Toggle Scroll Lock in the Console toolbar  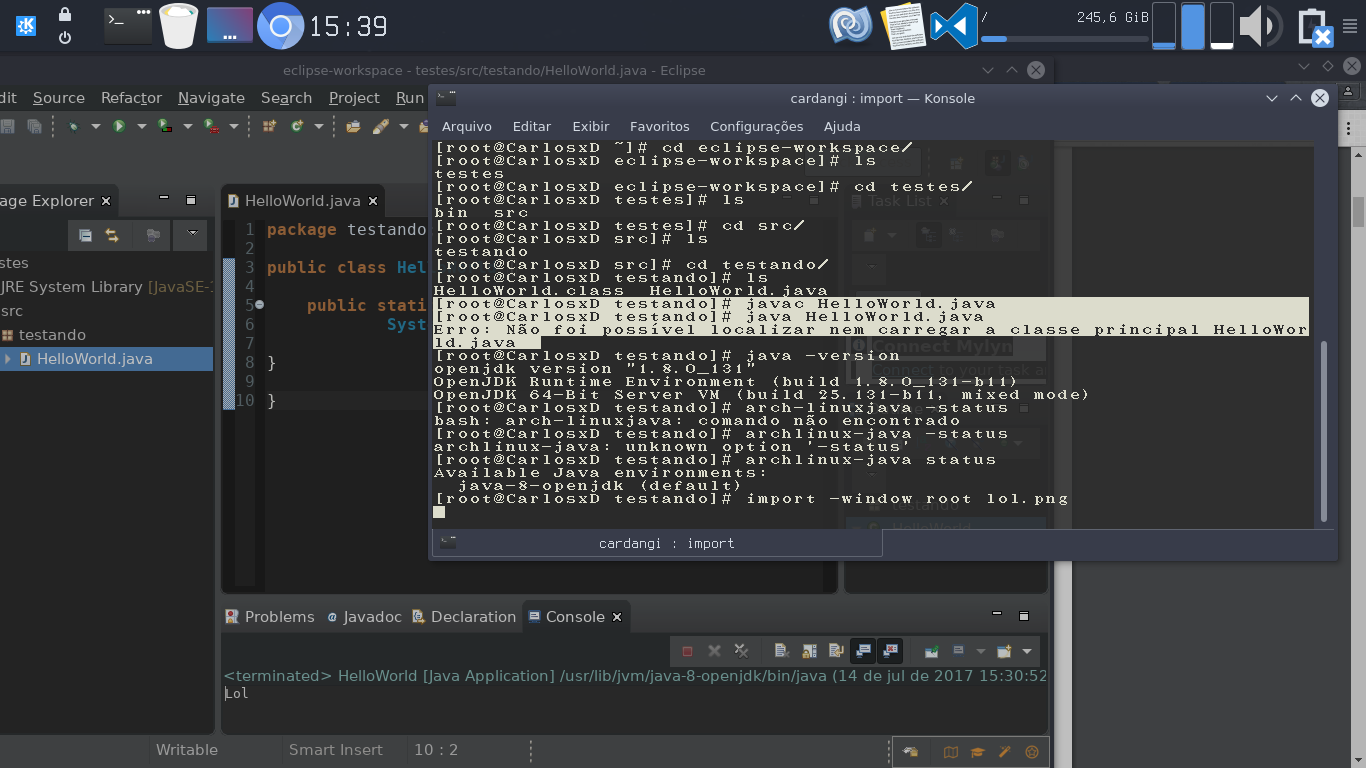point(808,651)
